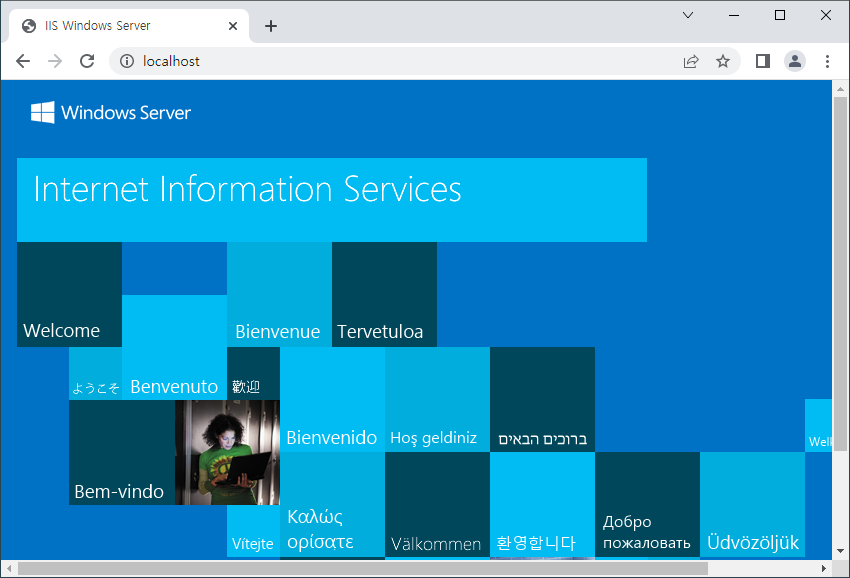Click the 환영합니다 tile
The image size is (850, 578).
(x=542, y=504)
